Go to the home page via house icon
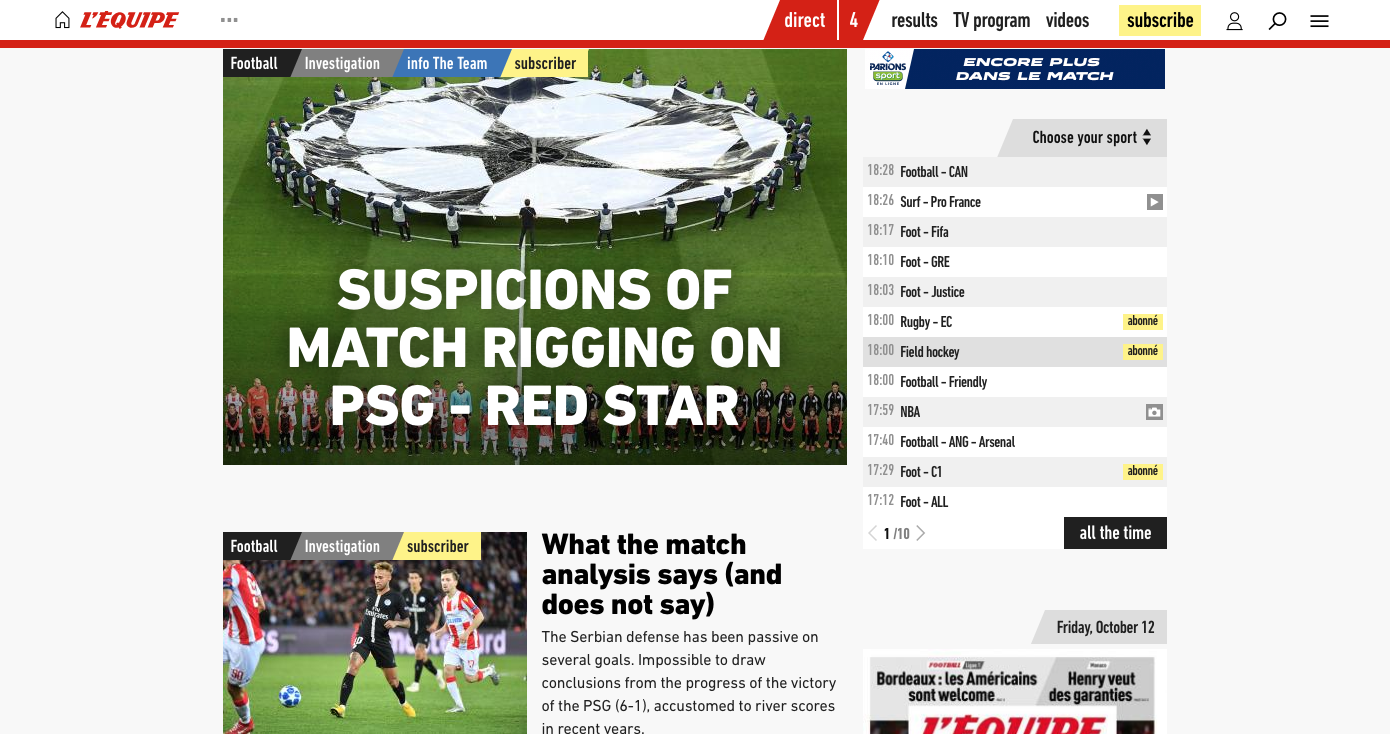The height and width of the screenshot is (738, 1390). 62,20
